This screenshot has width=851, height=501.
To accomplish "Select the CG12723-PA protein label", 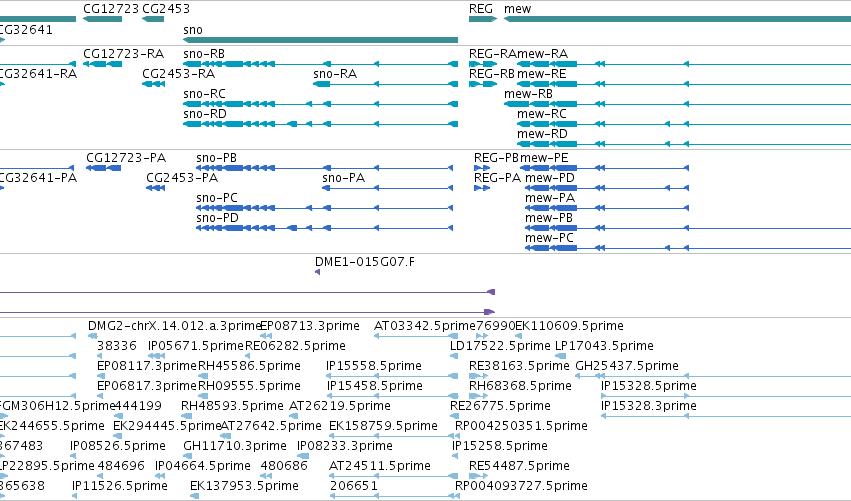I will coord(126,158).
